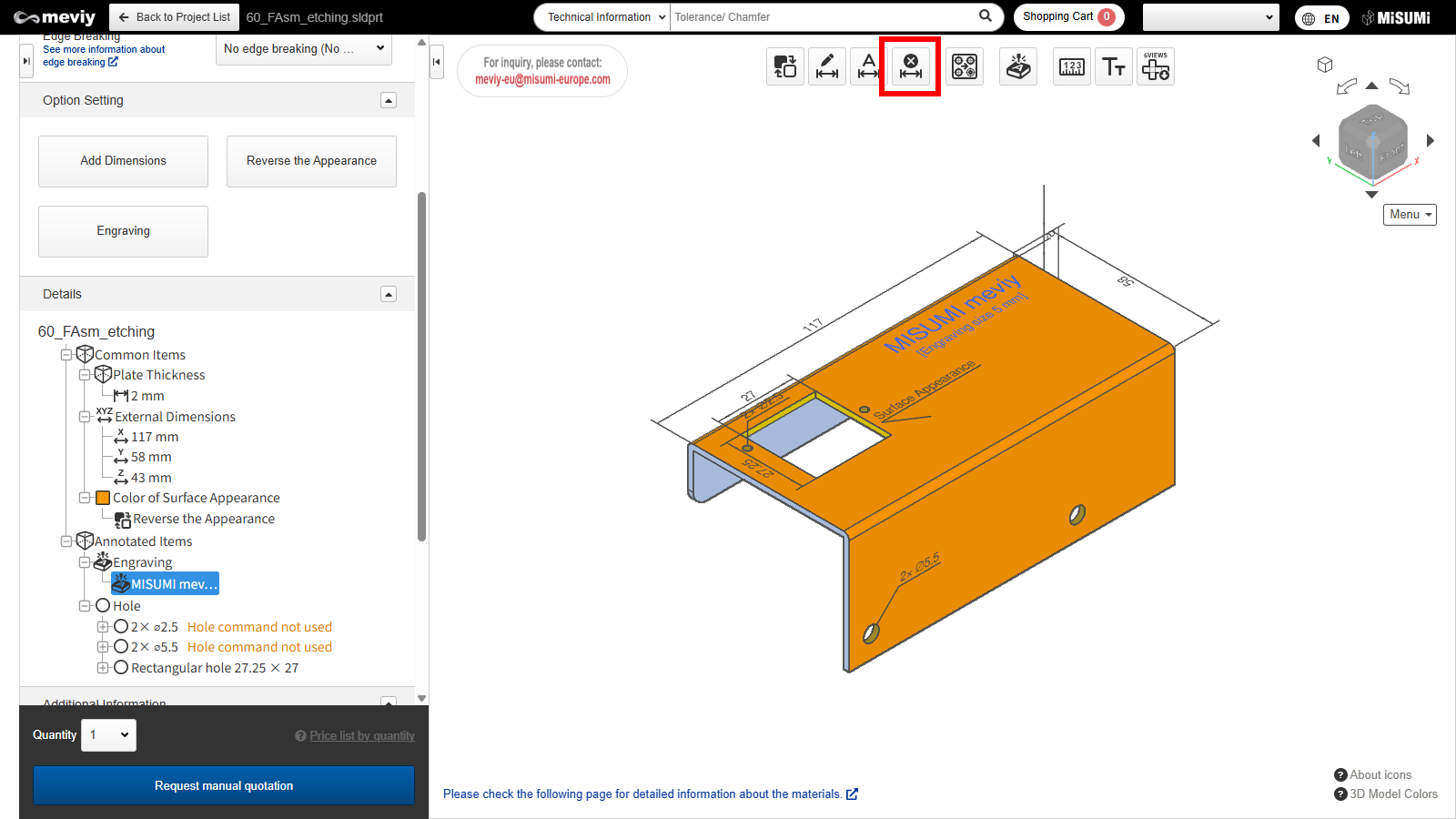Click the Request manual quotation button
Image resolution: width=1456 pixels, height=819 pixels.
click(224, 785)
